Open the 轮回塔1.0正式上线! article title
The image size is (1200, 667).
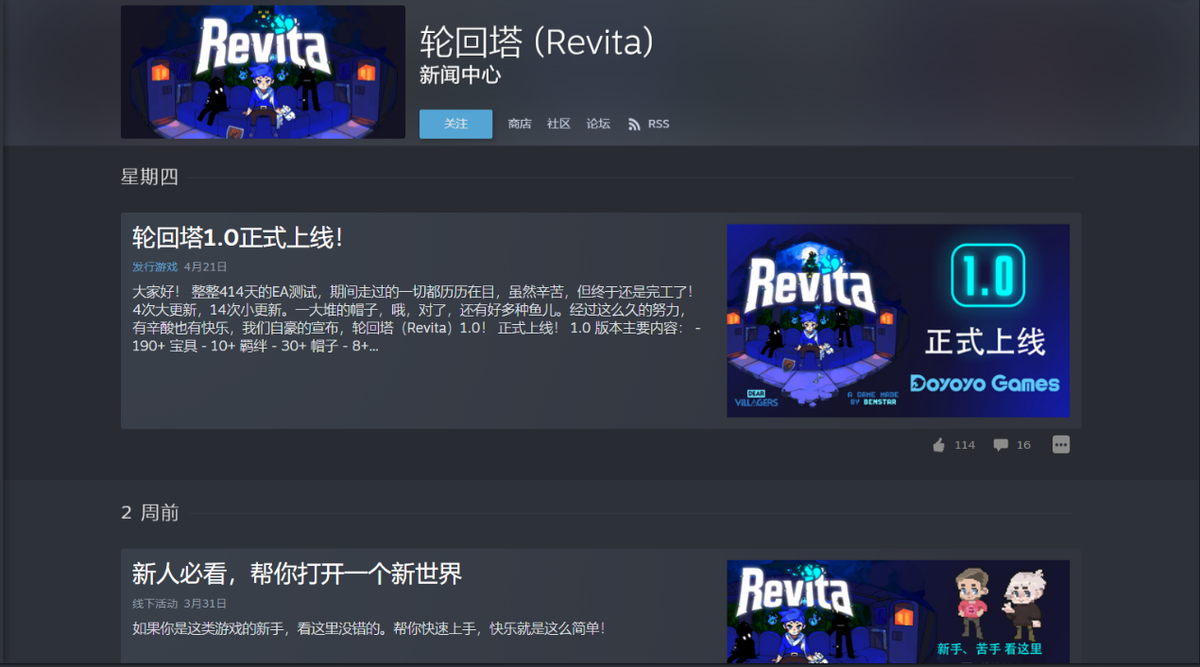coord(238,238)
